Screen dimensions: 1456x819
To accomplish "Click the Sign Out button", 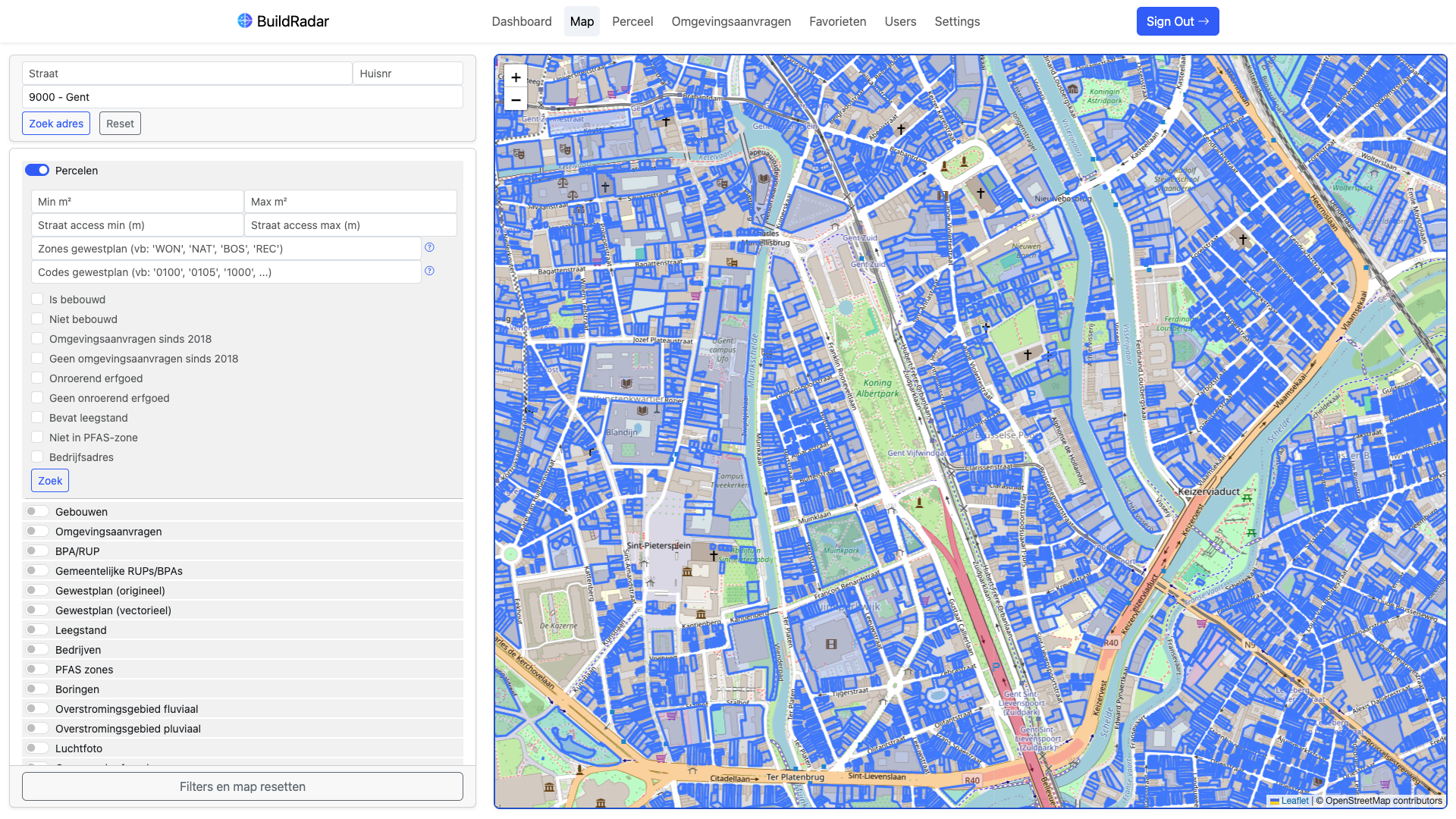I will pyautogui.click(x=1177, y=21).
